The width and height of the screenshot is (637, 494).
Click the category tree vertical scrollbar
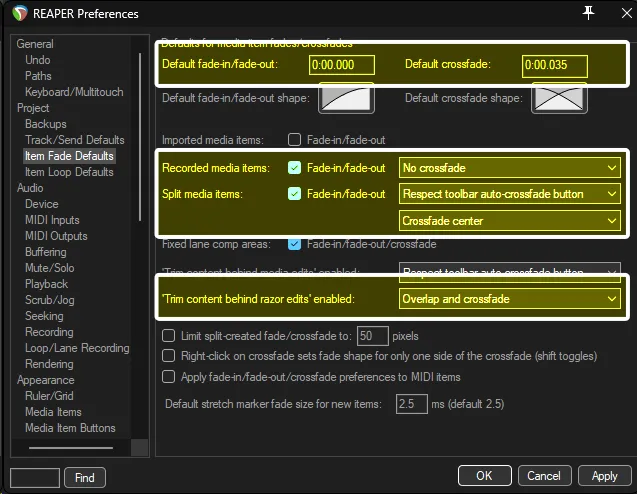pyautogui.click(x=140, y=137)
